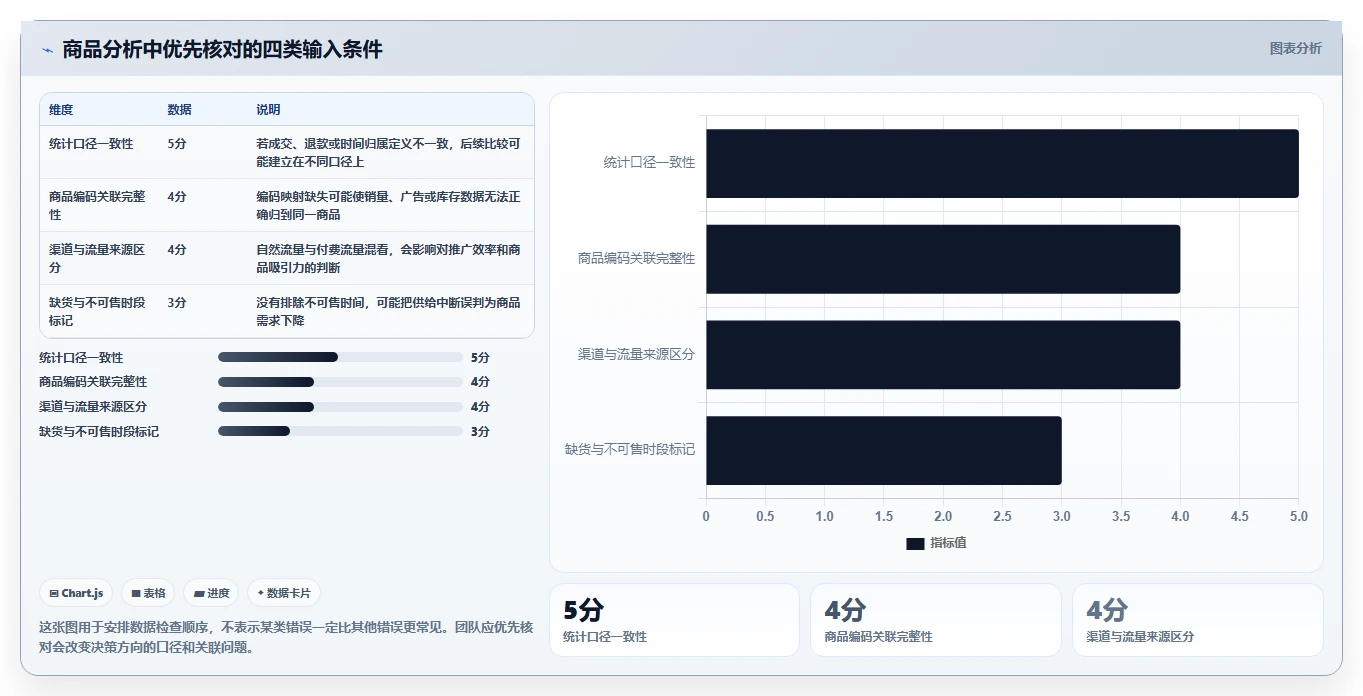Click the 缺货与不可售时段标记 progress bar
Screen dimensions: 1363x696
(340, 431)
